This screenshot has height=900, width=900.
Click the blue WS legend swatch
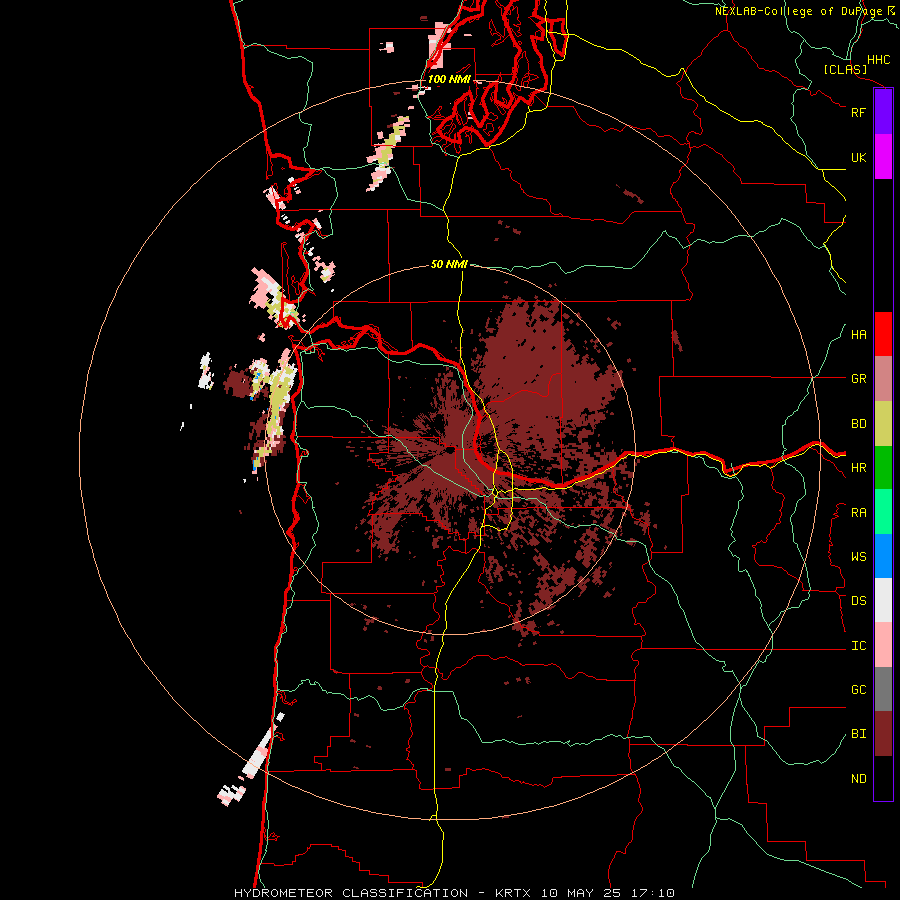(x=883, y=556)
